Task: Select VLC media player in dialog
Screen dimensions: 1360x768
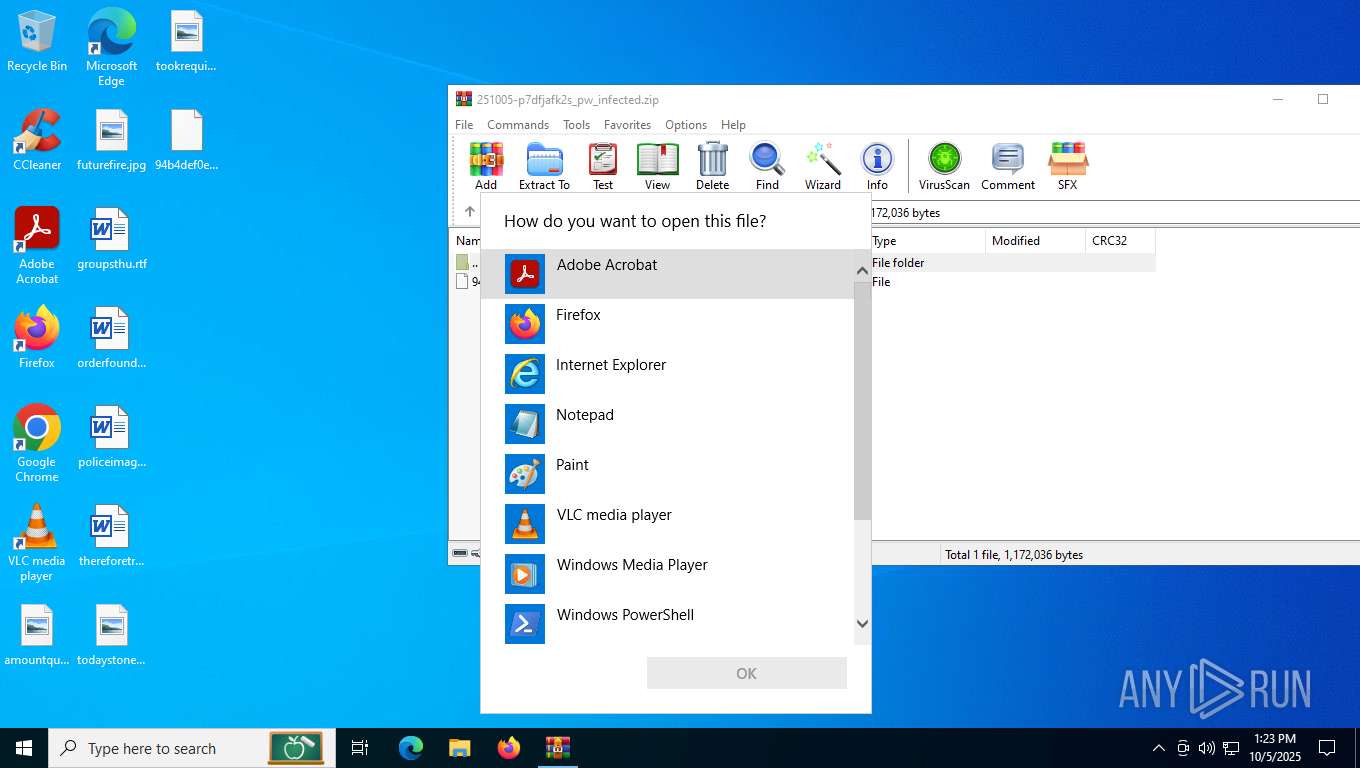Action: tap(668, 523)
